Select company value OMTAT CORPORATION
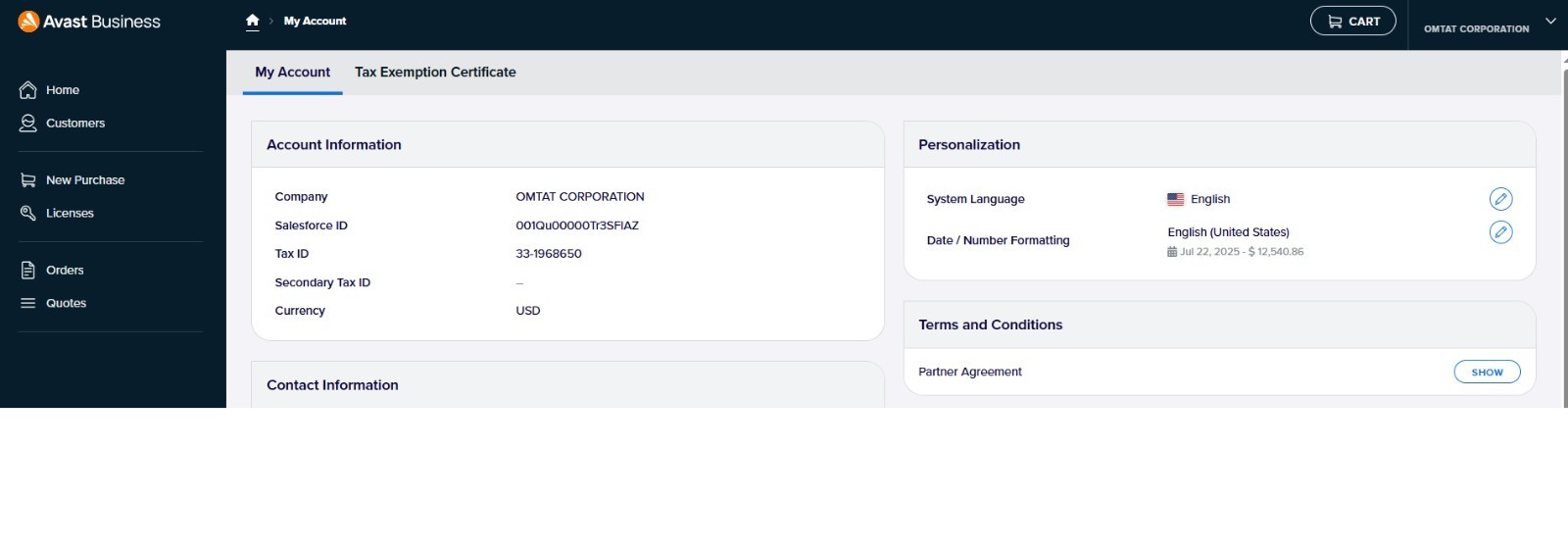The image size is (1568, 550). pyautogui.click(x=580, y=197)
